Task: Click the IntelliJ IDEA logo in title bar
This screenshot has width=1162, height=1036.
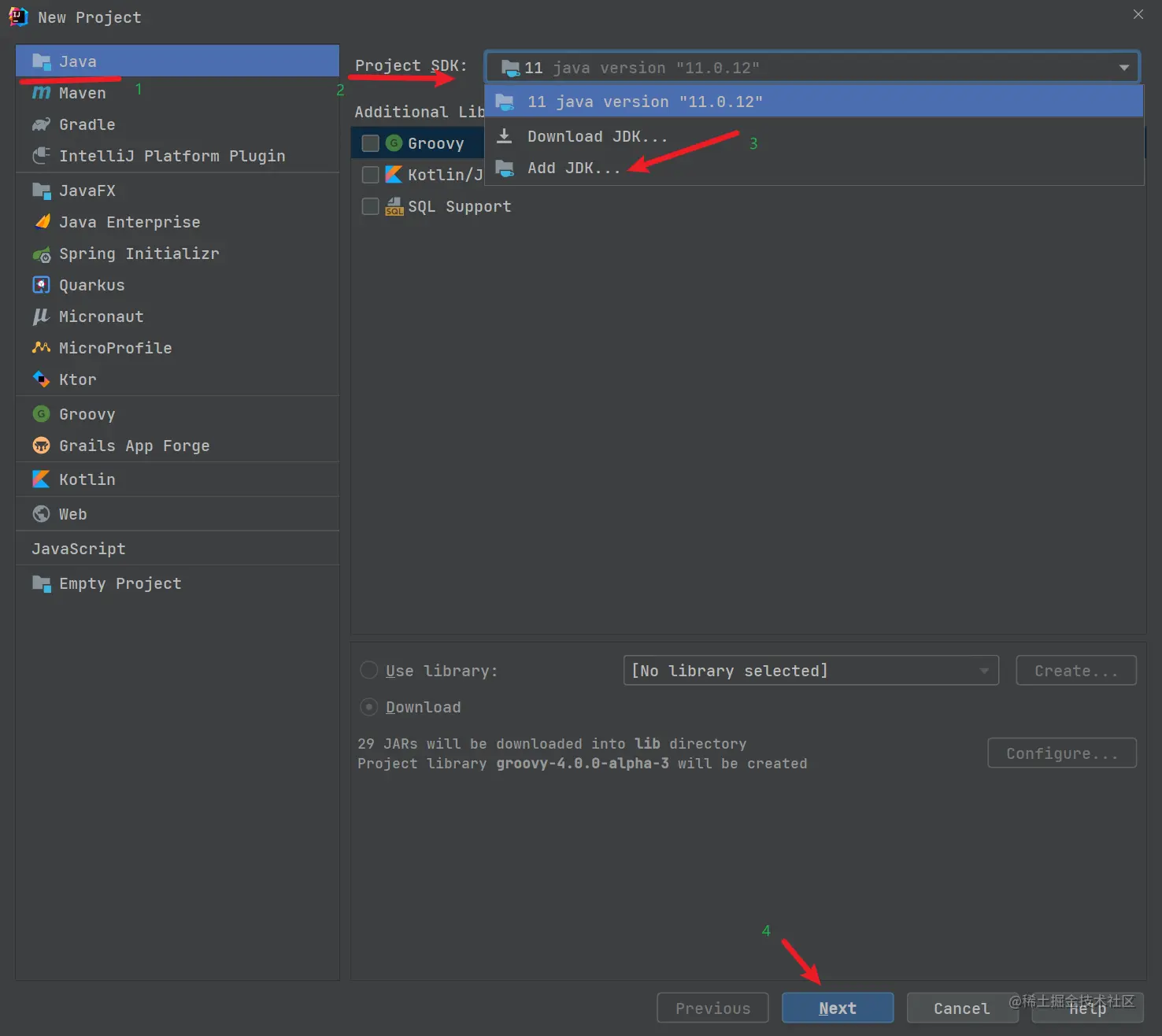Action: (x=18, y=17)
